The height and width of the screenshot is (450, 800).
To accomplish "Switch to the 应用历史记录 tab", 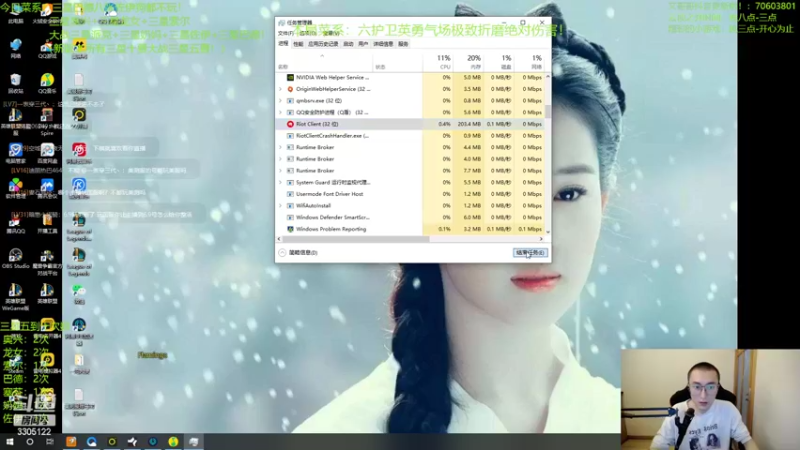I will tap(323, 44).
